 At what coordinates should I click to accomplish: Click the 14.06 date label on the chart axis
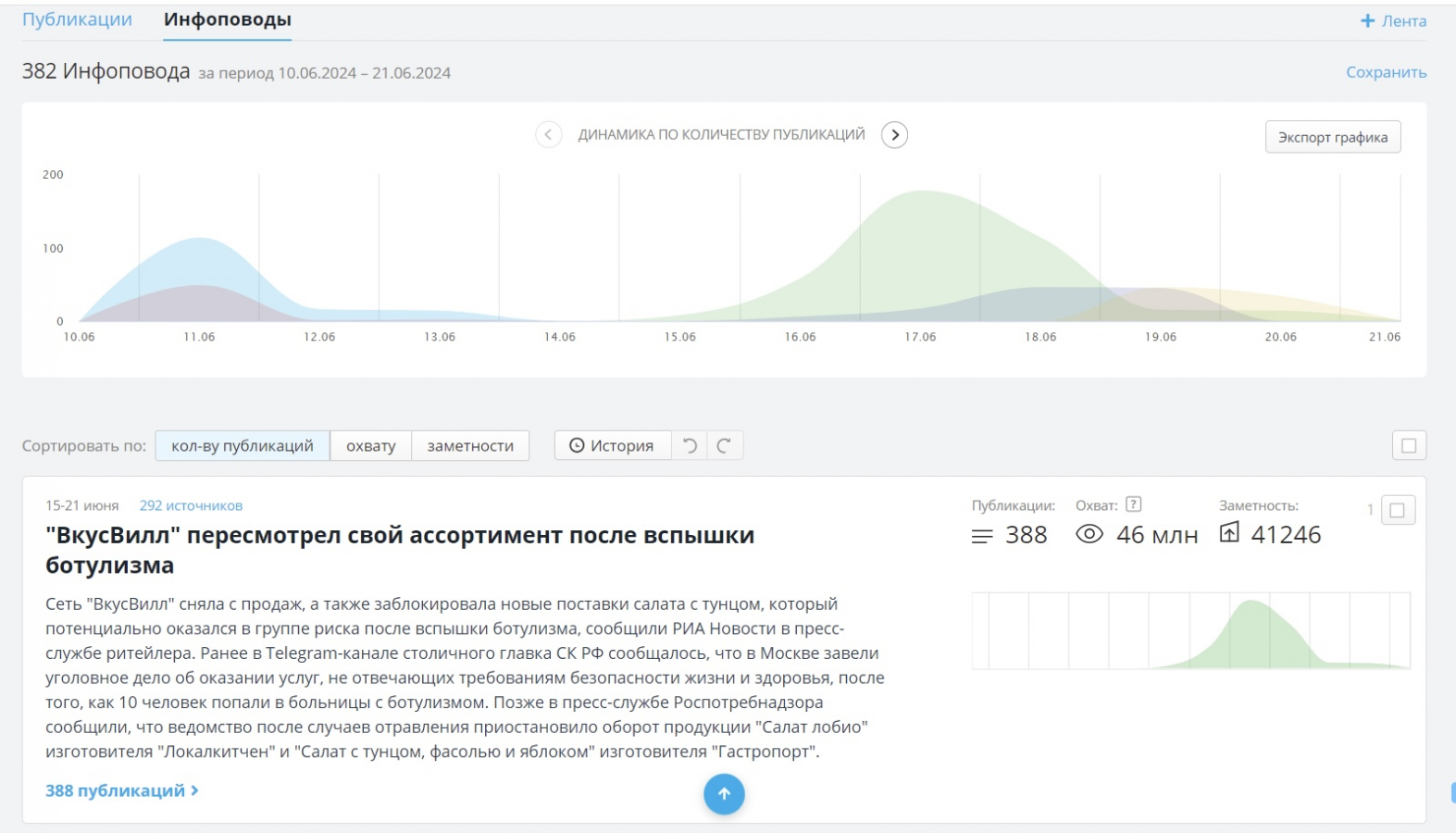coord(560,337)
